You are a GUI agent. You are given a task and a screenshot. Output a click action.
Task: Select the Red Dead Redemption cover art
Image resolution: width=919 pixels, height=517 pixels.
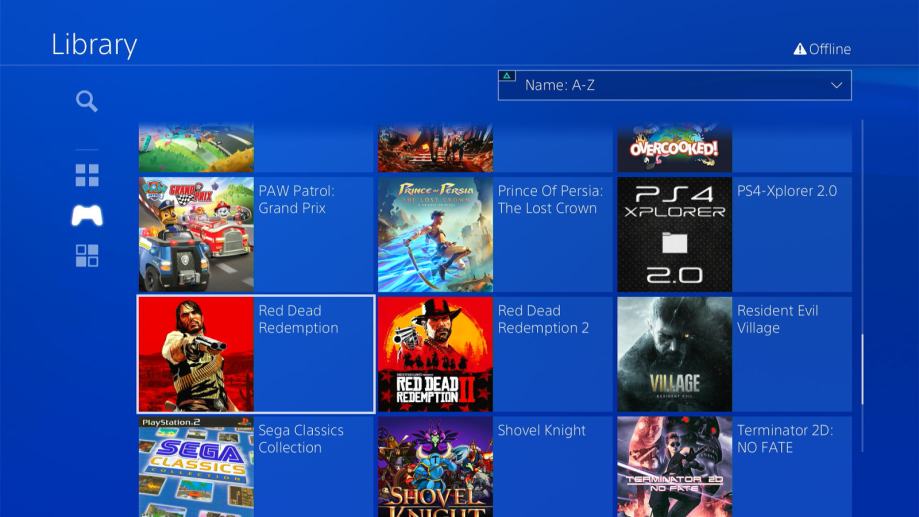tap(196, 354)
